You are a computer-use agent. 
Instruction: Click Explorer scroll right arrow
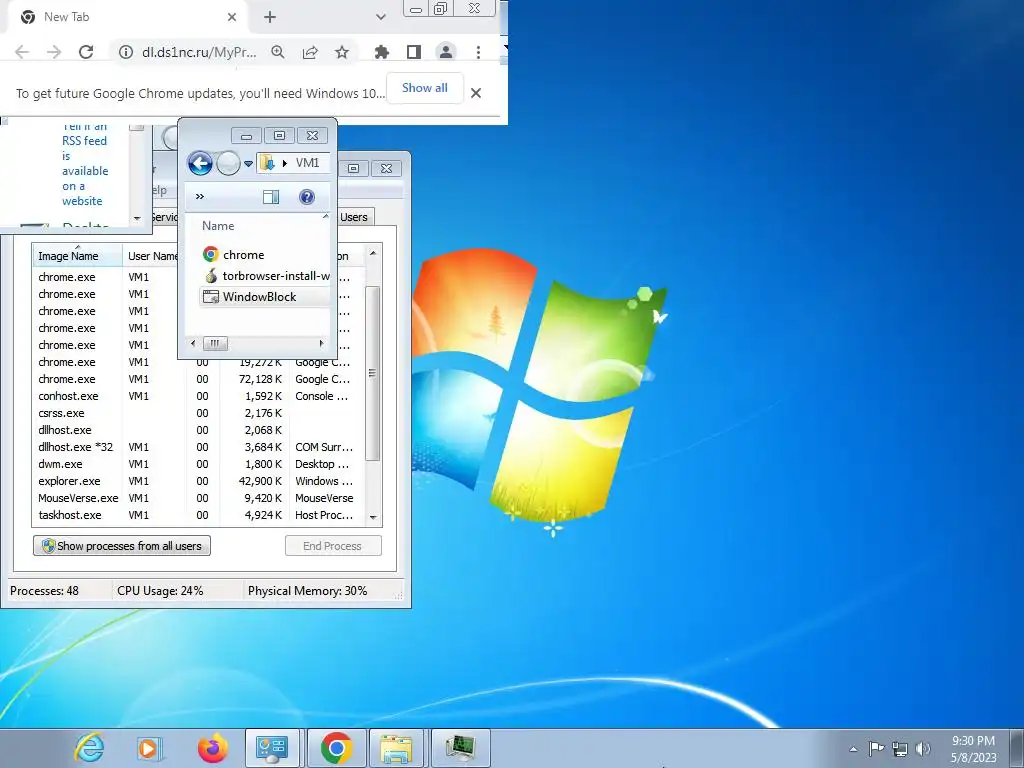click(321, 343)
